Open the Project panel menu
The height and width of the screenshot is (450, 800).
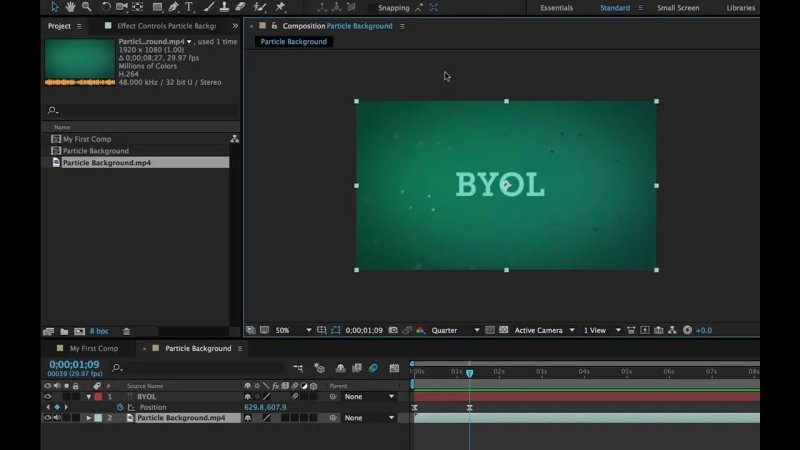(79, 26)
